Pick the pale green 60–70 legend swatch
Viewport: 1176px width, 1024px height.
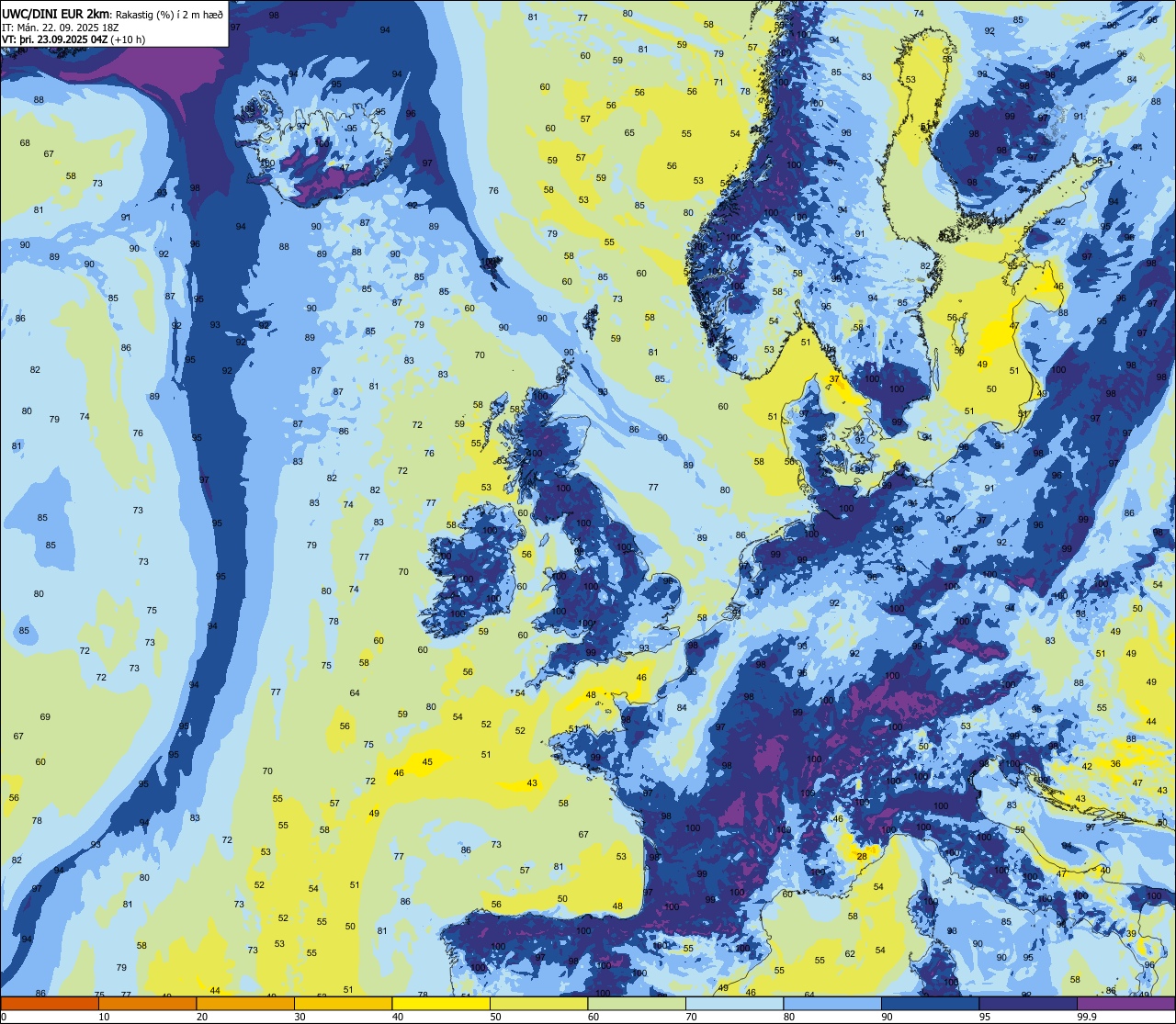pyautogui.click(x=637, y=1004)
